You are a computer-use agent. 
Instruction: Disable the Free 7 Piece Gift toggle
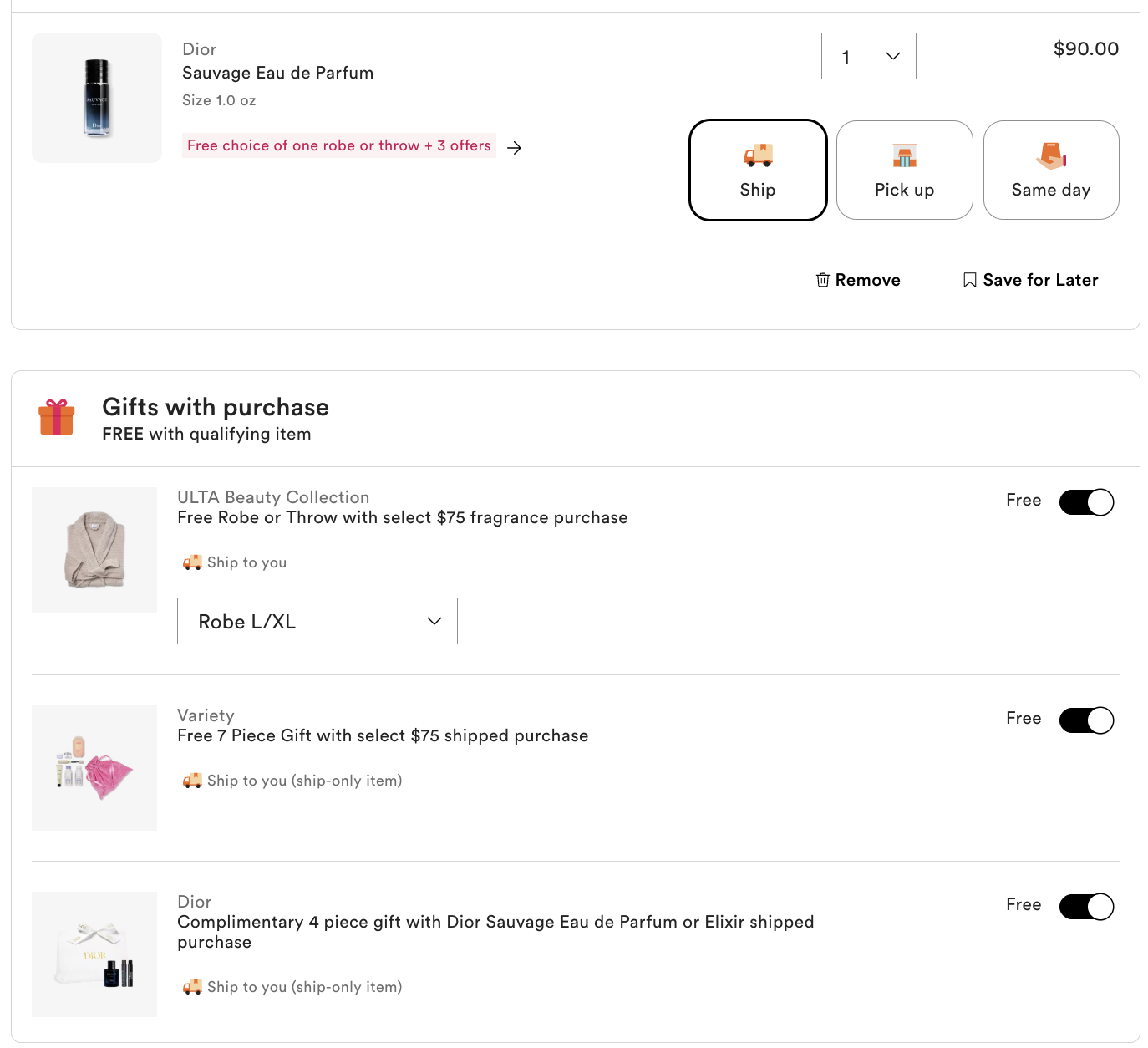[1086, 720]
